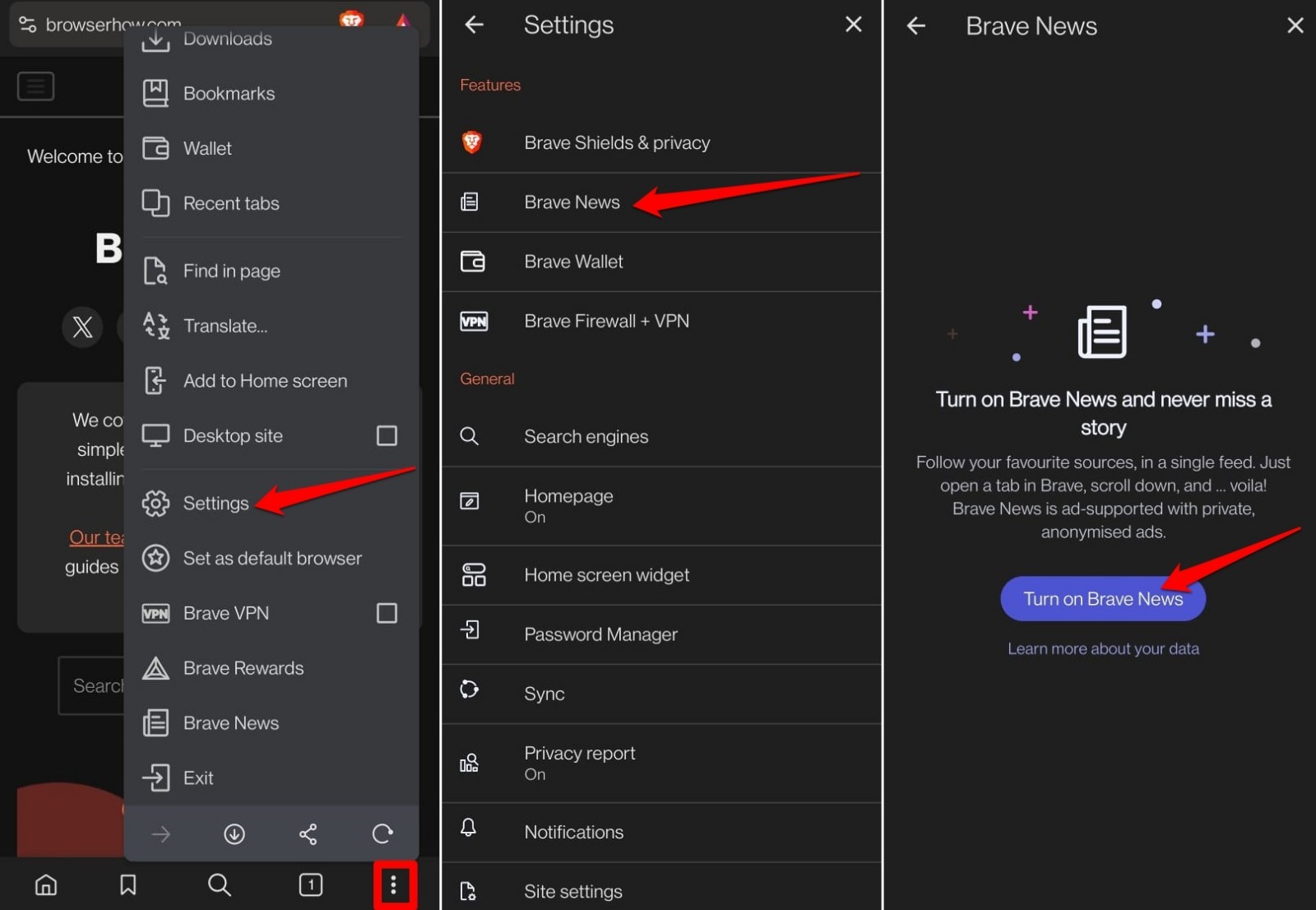Click the forward arrow in menu footer
Screen dimensions: 1316x910
click(x=161, y=834)
